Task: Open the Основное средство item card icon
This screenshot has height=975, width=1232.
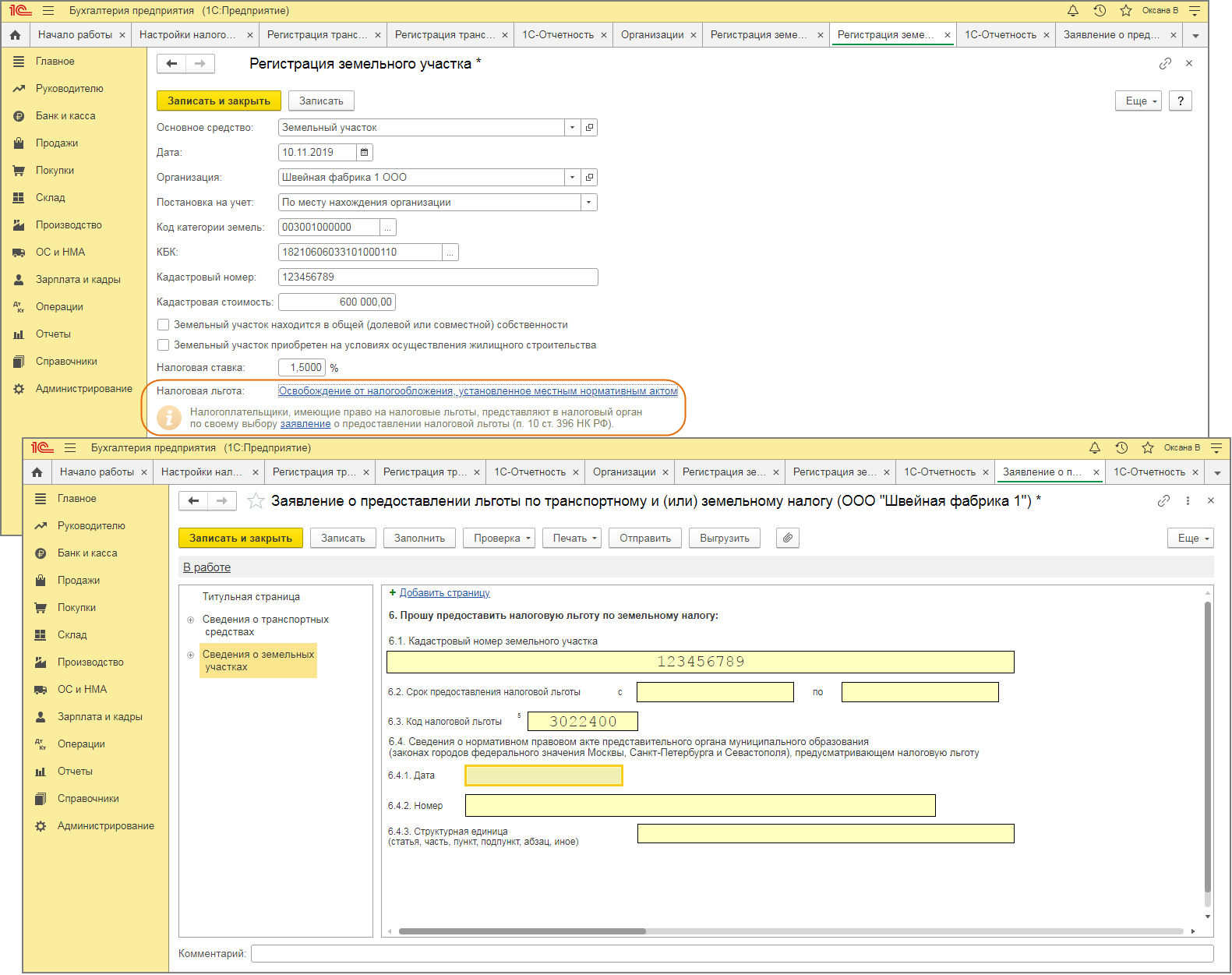Action: coord(589,128)
